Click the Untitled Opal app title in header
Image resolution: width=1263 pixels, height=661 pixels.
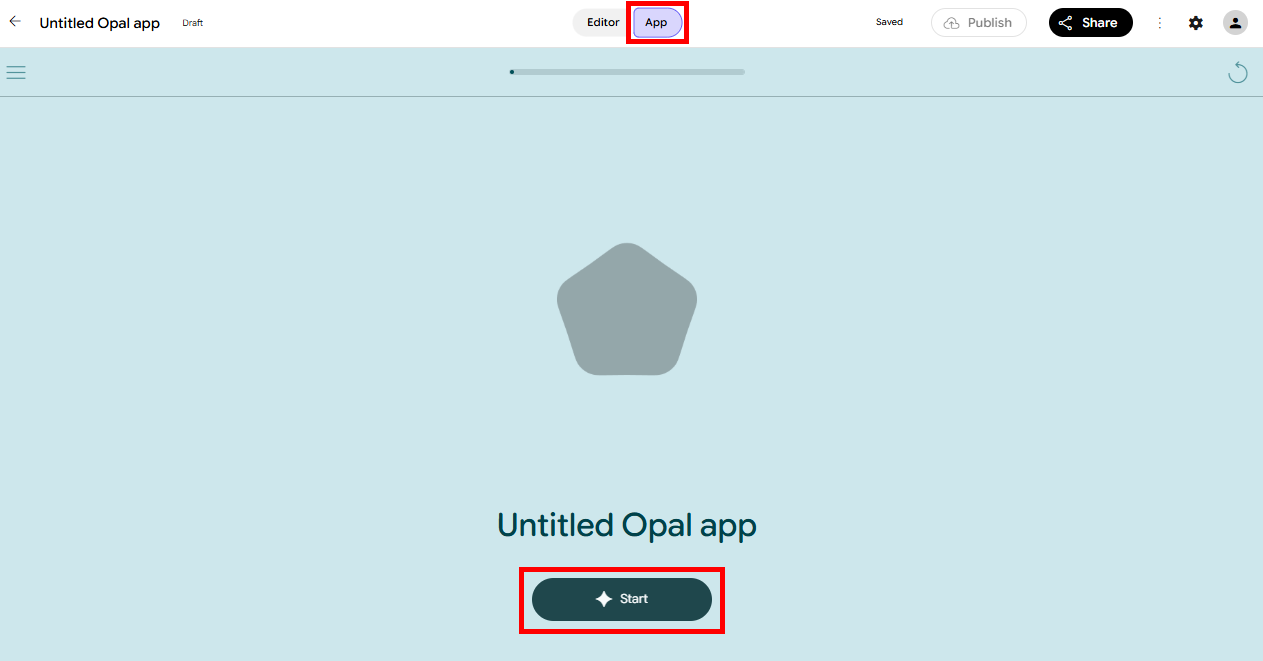[100, 23]
